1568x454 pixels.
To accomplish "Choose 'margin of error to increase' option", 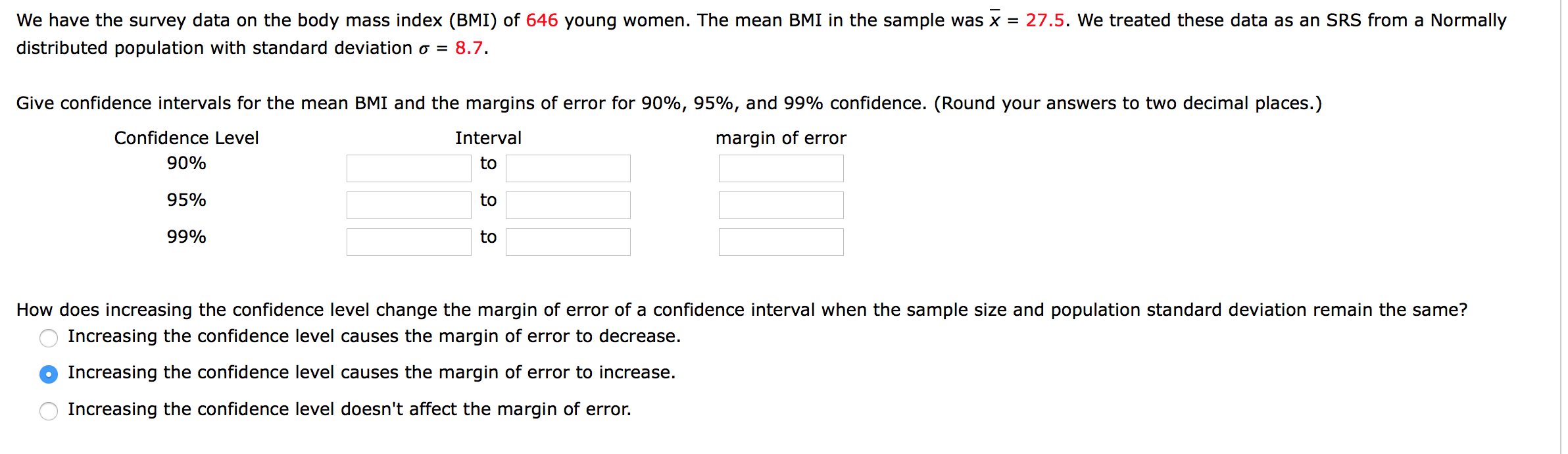I will [49, 374].
